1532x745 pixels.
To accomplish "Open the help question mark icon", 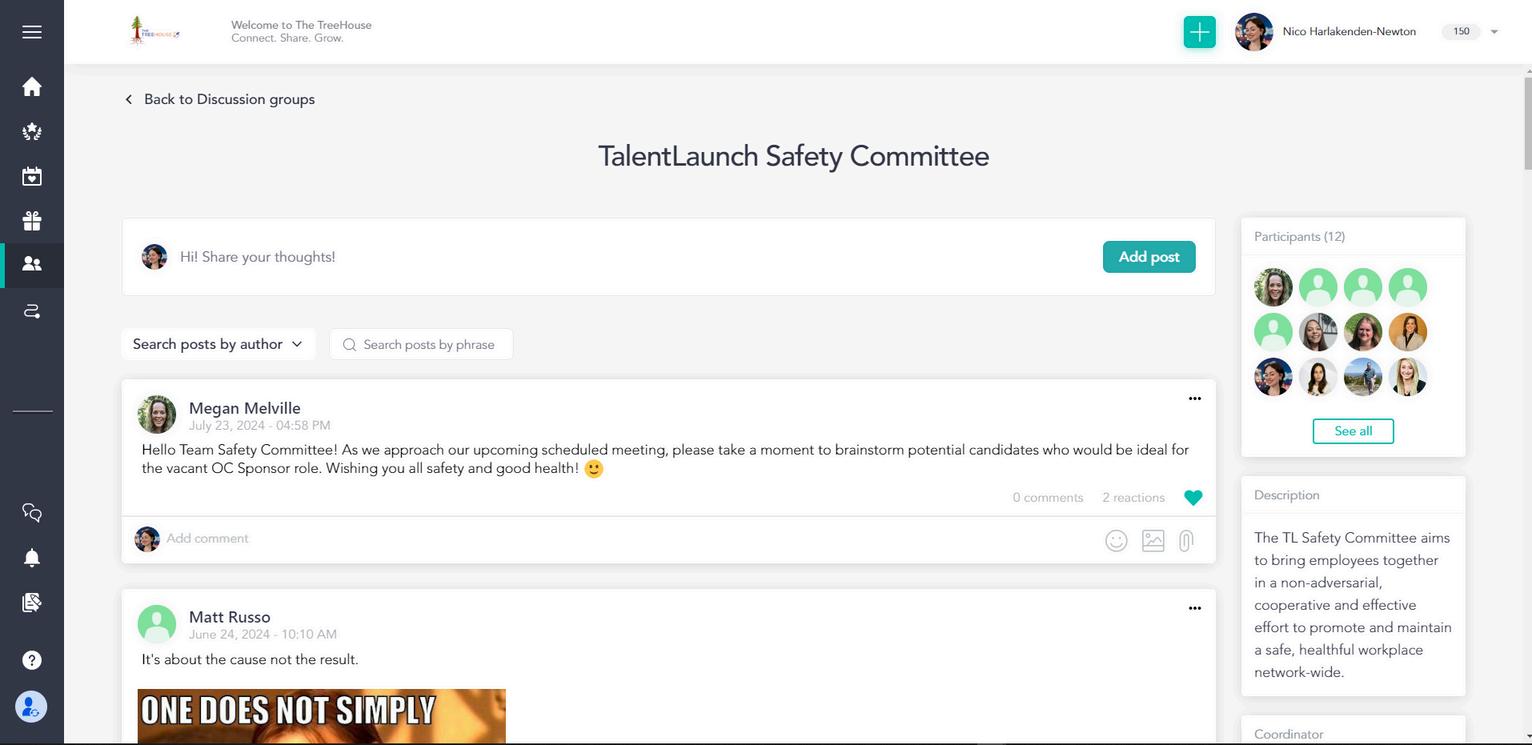I will [x=32, y=660].
